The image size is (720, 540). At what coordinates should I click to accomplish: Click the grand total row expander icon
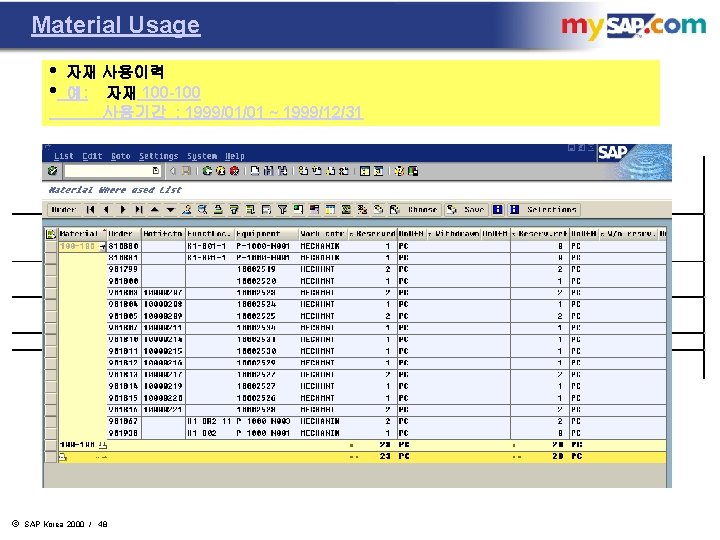click(62, 456)
